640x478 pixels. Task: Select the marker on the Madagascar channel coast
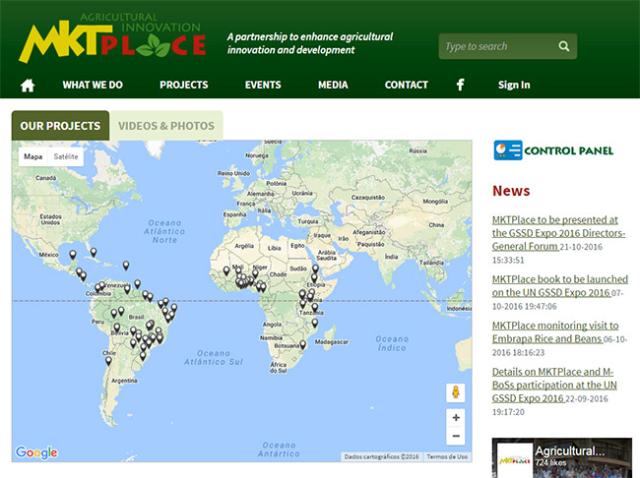pos(315,323)
